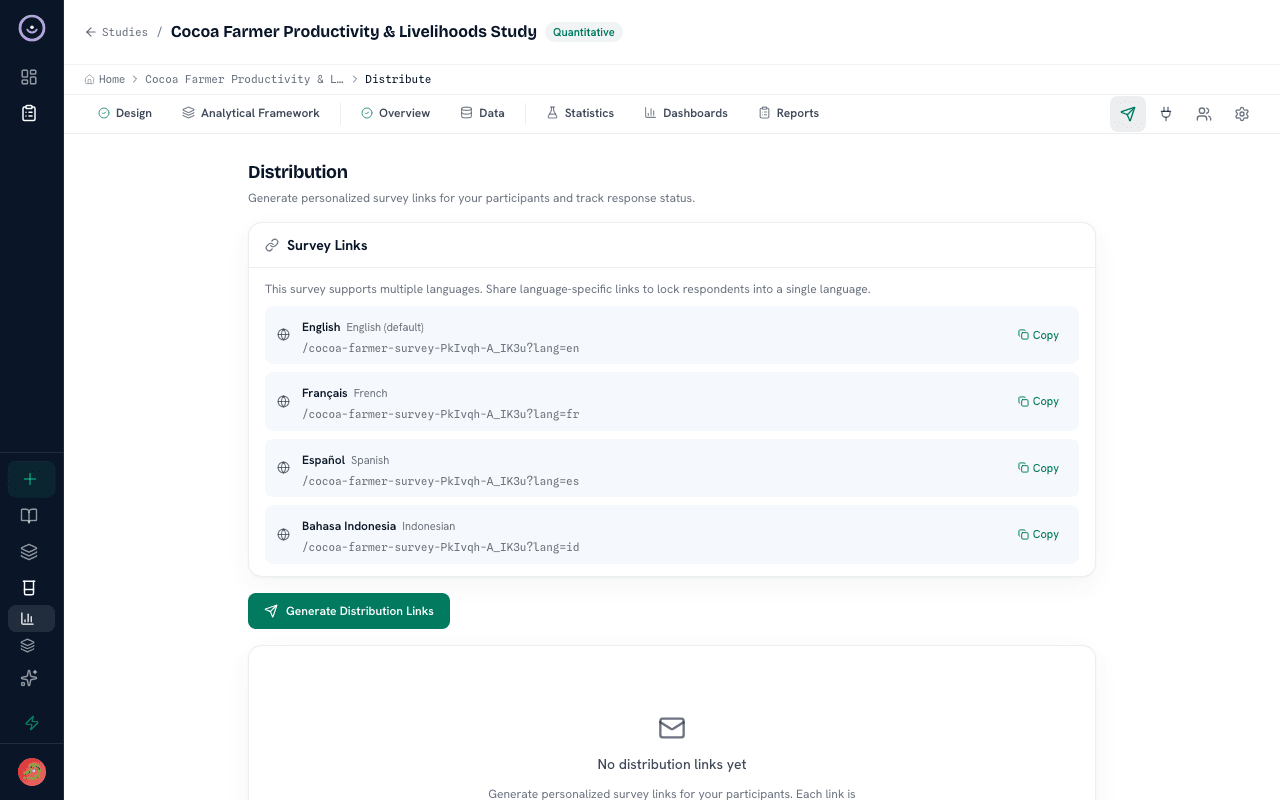This screenshot has width=1280, height=800.
Task: Copy the Français survey link
Action: (1038, 401)
